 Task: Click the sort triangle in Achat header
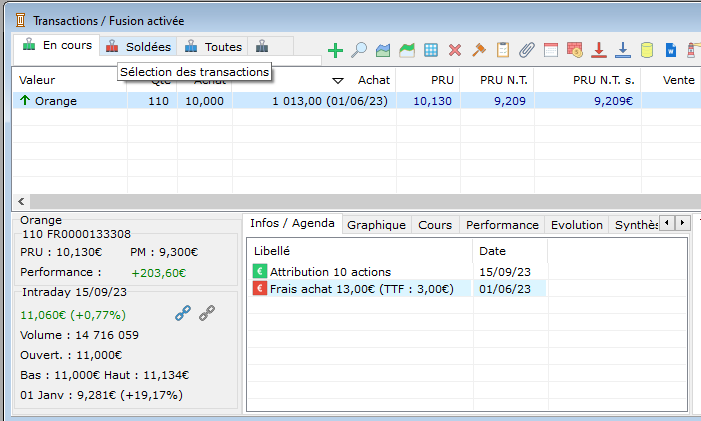(x=338, y=80)
